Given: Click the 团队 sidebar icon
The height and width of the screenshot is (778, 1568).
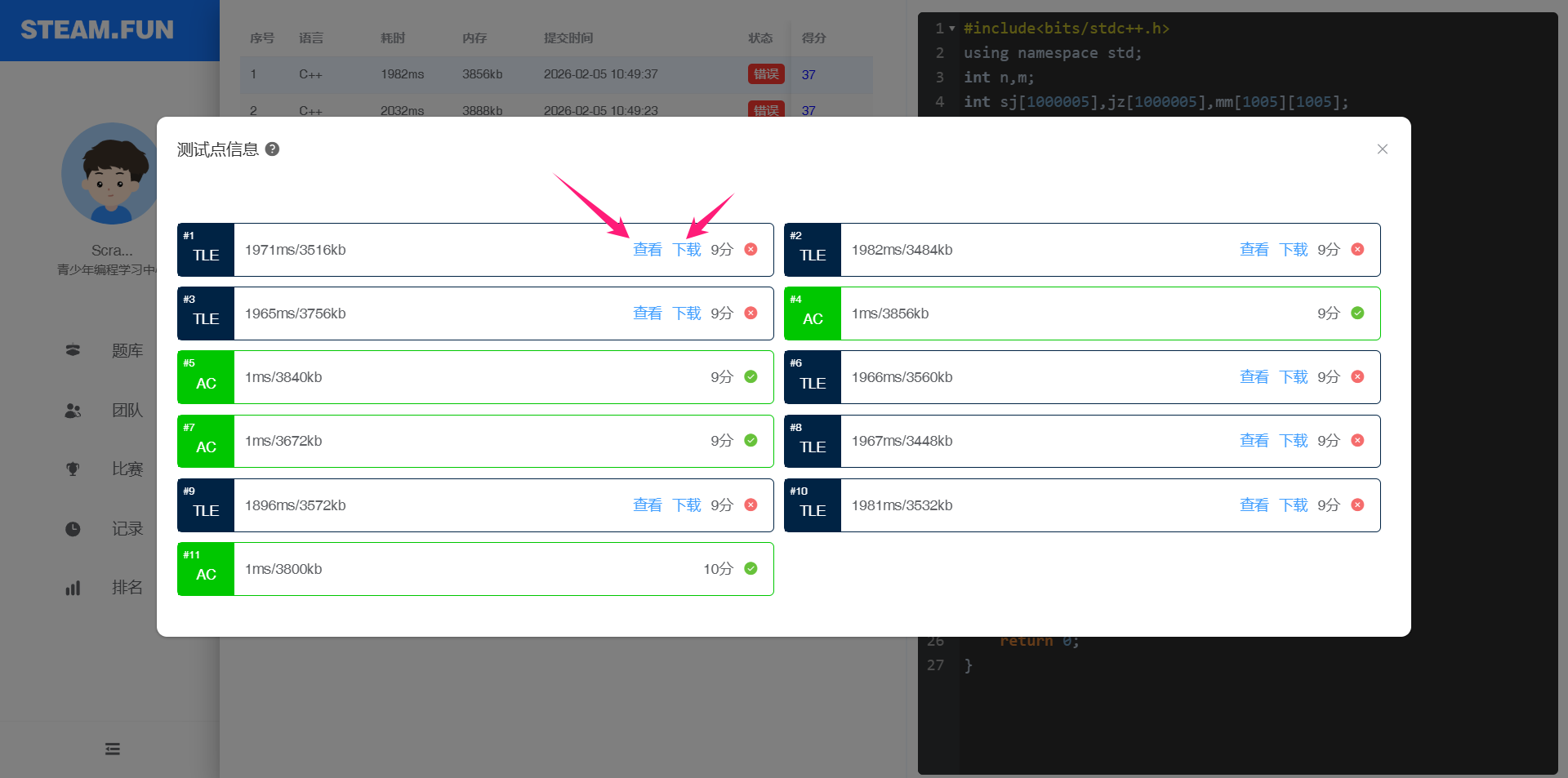Looking at the screenshot, I should (73, 410).
